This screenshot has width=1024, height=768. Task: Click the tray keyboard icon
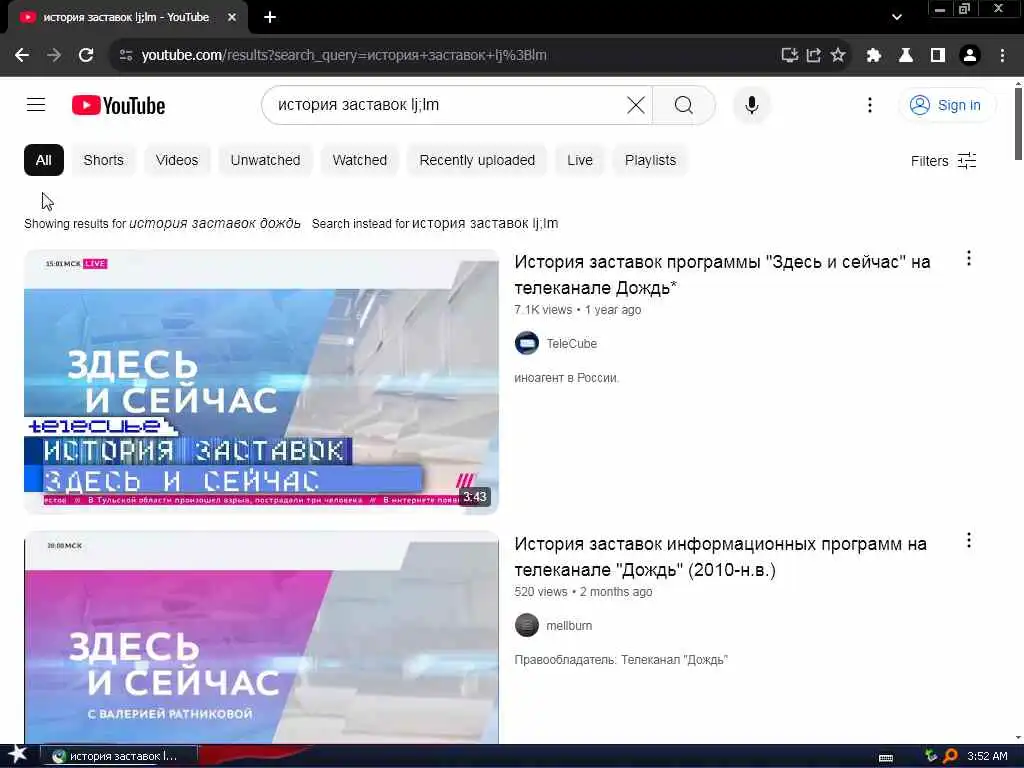pyautogui.click(x=886, y=758)
